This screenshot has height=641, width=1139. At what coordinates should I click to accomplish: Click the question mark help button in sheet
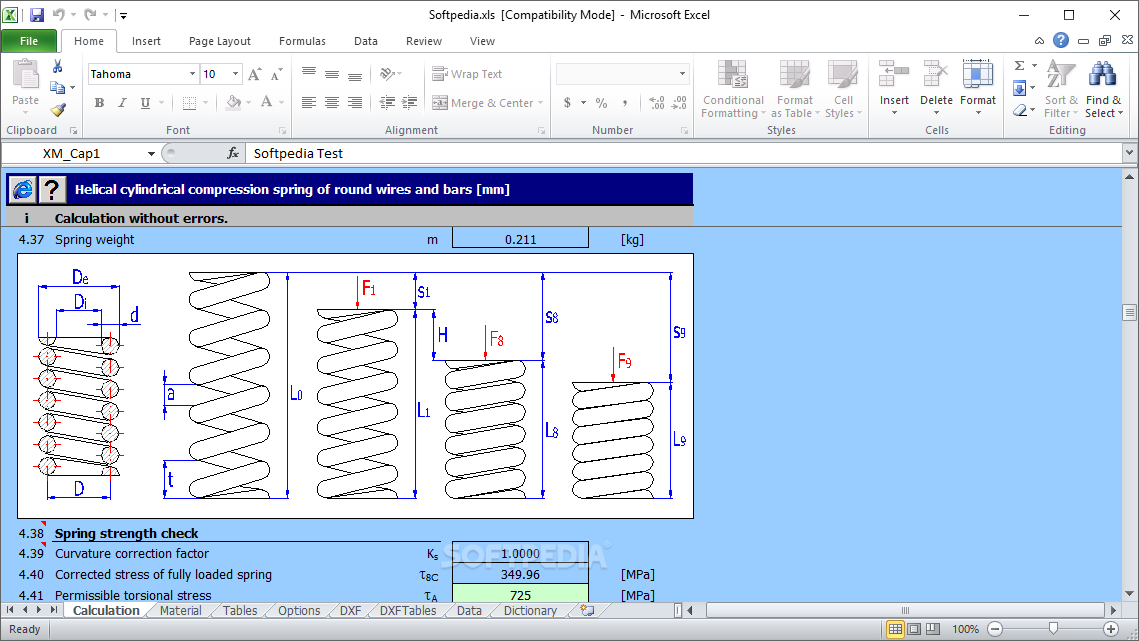(52, 190)
